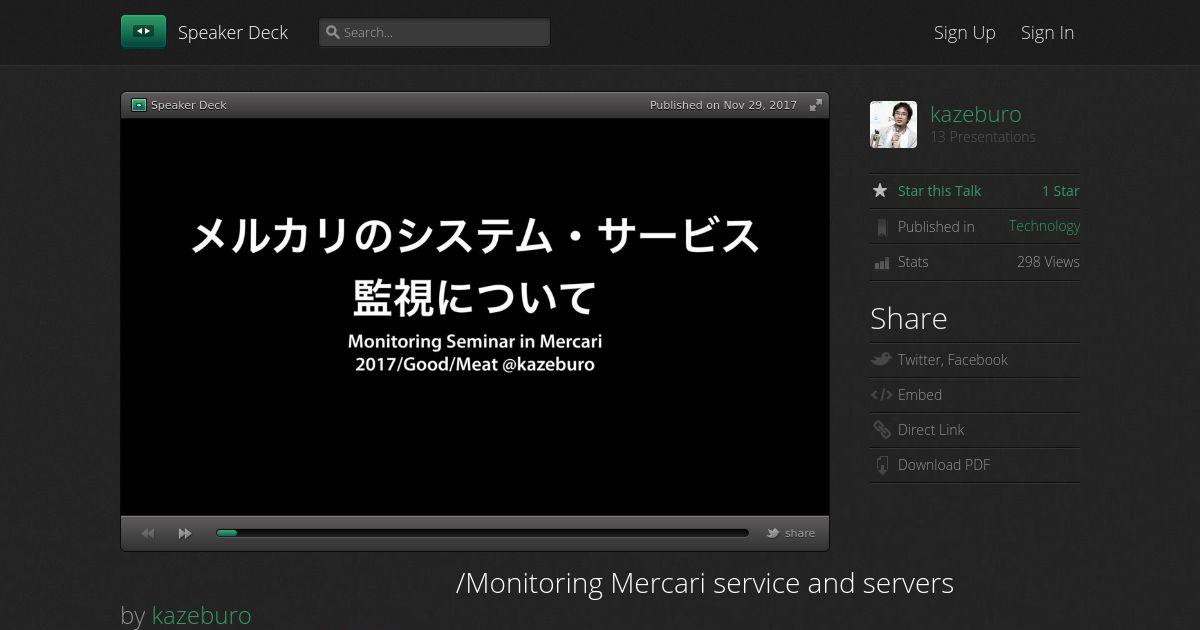Click the 'Stats' label
Image resolution: width=1200 pixels, height=630 pixels.
(x=913, y=262)
